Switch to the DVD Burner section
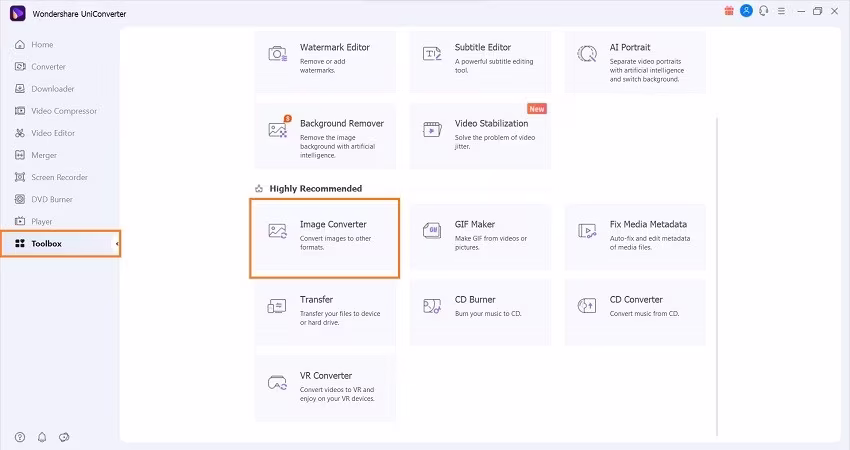The height and width of the screenshot is (450, 850). tap(52, 199)
